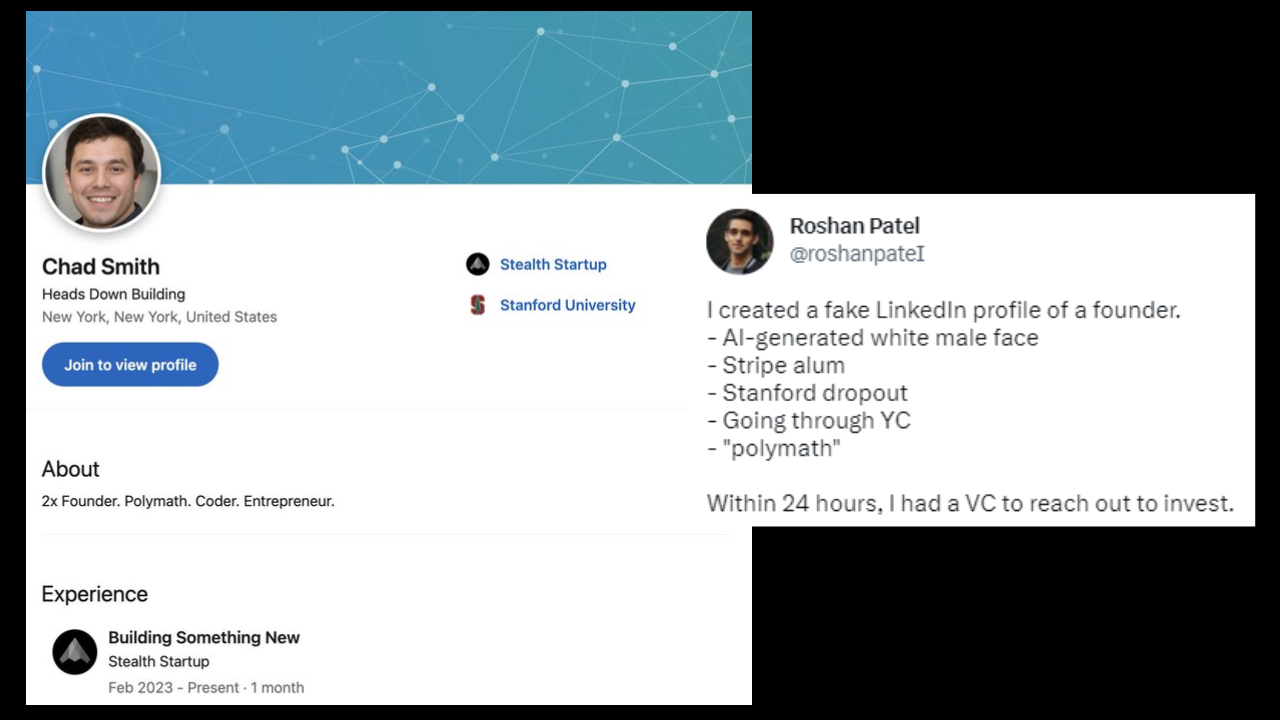Select the New York location text
Screen dimensions: 1280x720
[x=159, y=317]
